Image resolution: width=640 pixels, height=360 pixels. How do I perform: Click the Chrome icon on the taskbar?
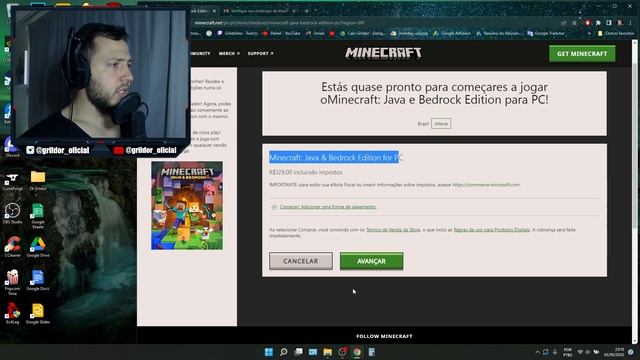pos(357,352)
